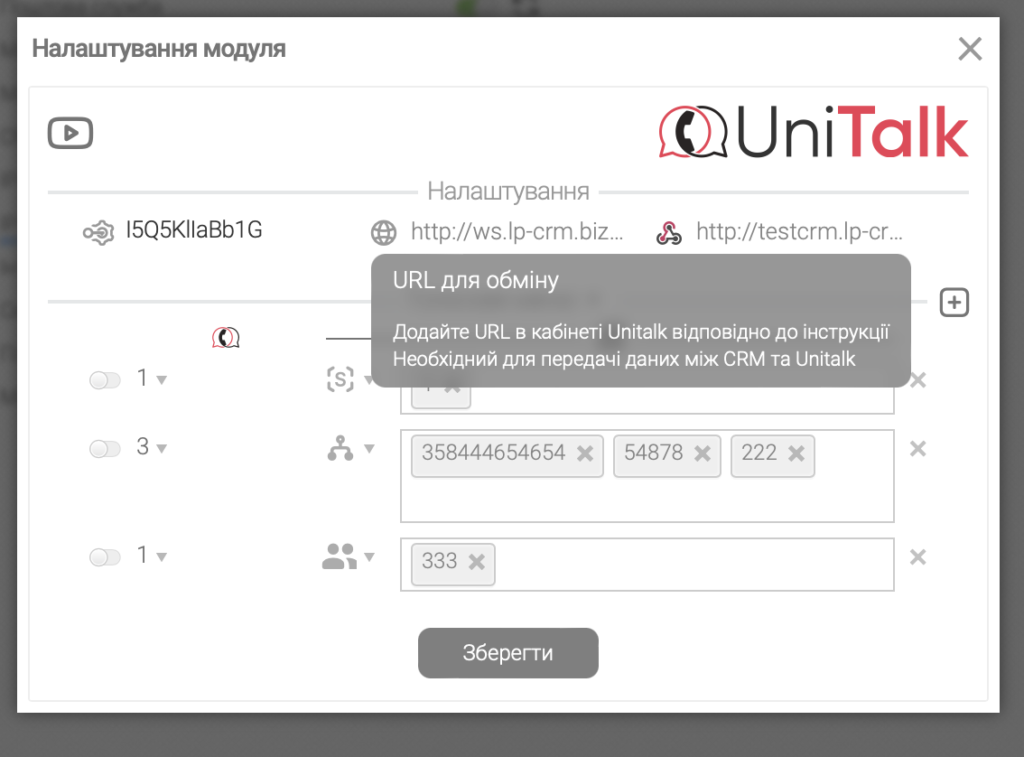Expand the hierarchy icon type dropdown

(350, 449)
